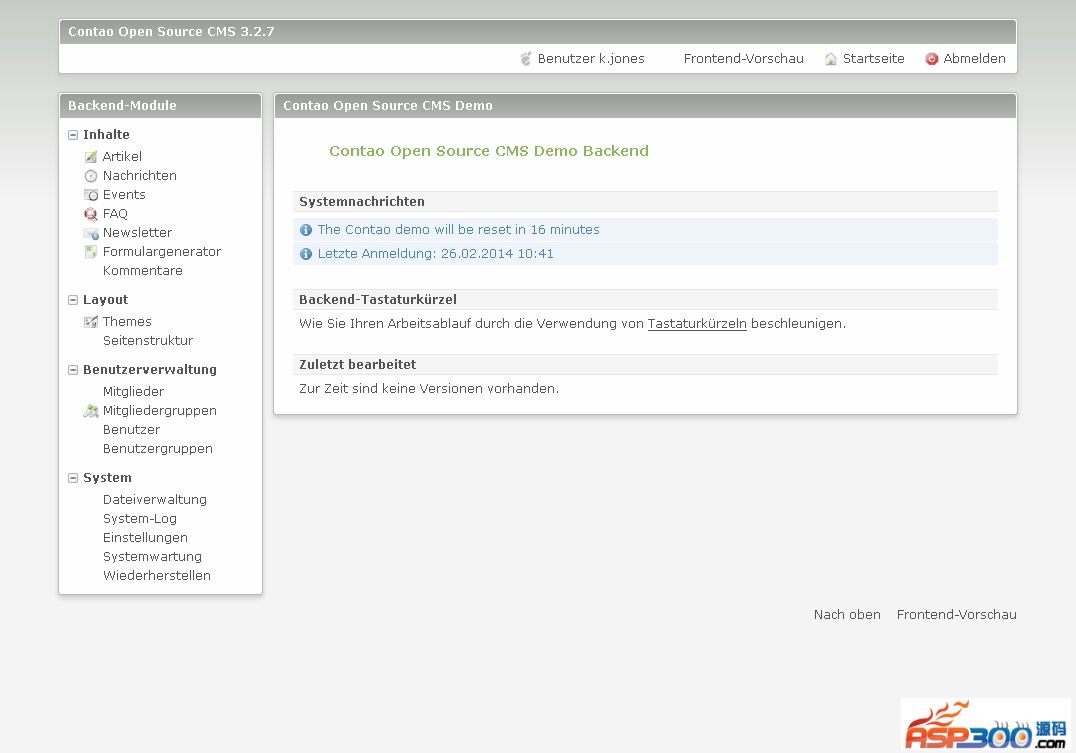Image resolution: width=1076 pixels, height=753 pixels.
Task: Open Frontend-Vorschau in top bar
Action: 743,59
